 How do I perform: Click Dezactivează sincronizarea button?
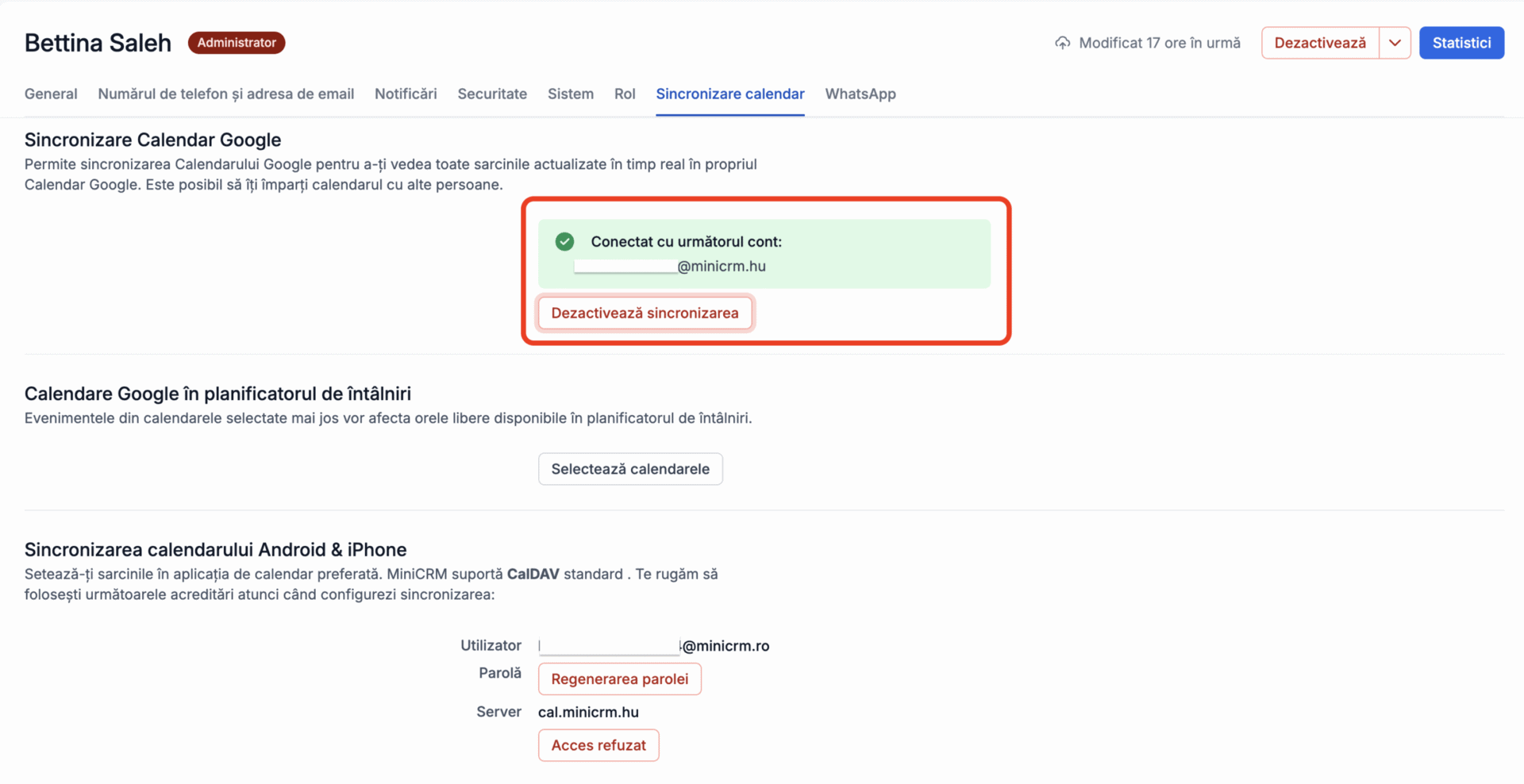(645, 313)
